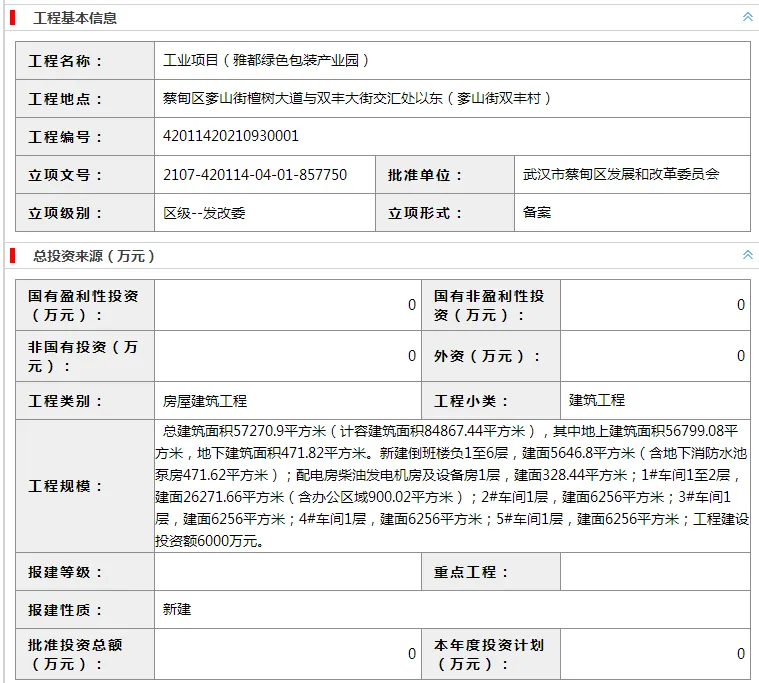This screenshot has height=683, width=759.
Task: Click the 非国有投资（万元）label
Action: [83, 356]
